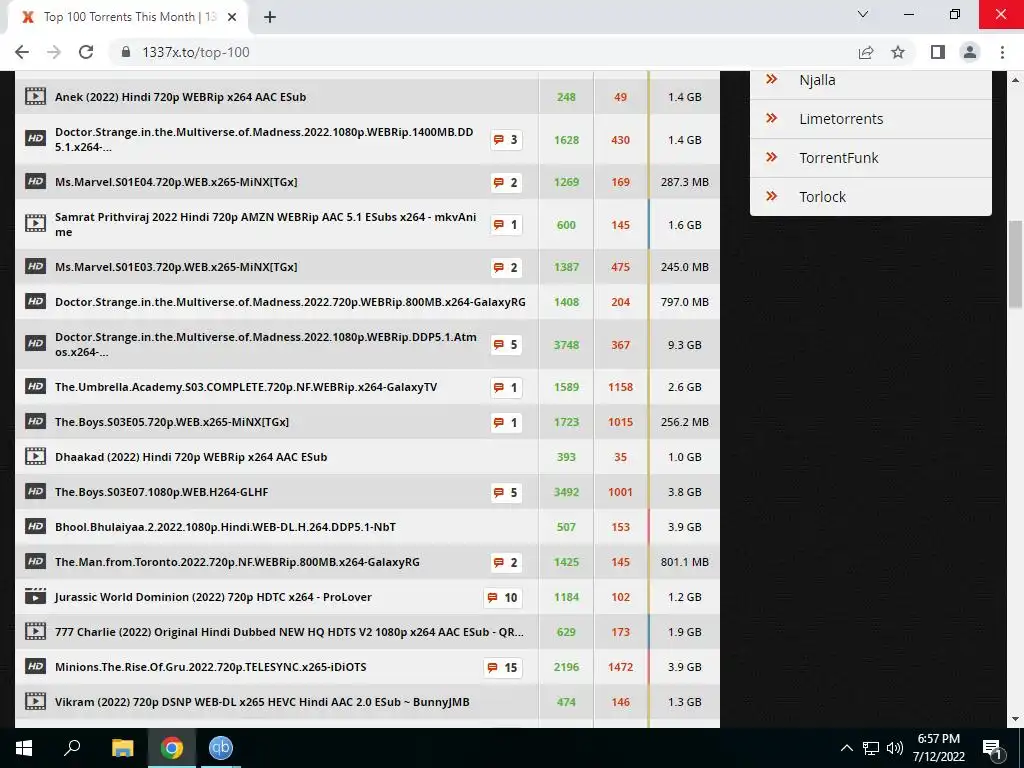The image size is (1024, 768).
Task: Click the tab search chevron in the title bar
Action: coord(863,14)
